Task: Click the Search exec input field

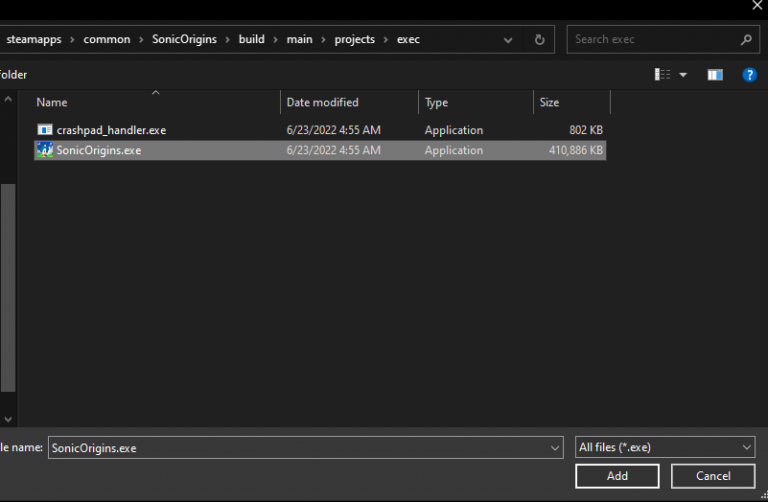Action: pos(653,40)
